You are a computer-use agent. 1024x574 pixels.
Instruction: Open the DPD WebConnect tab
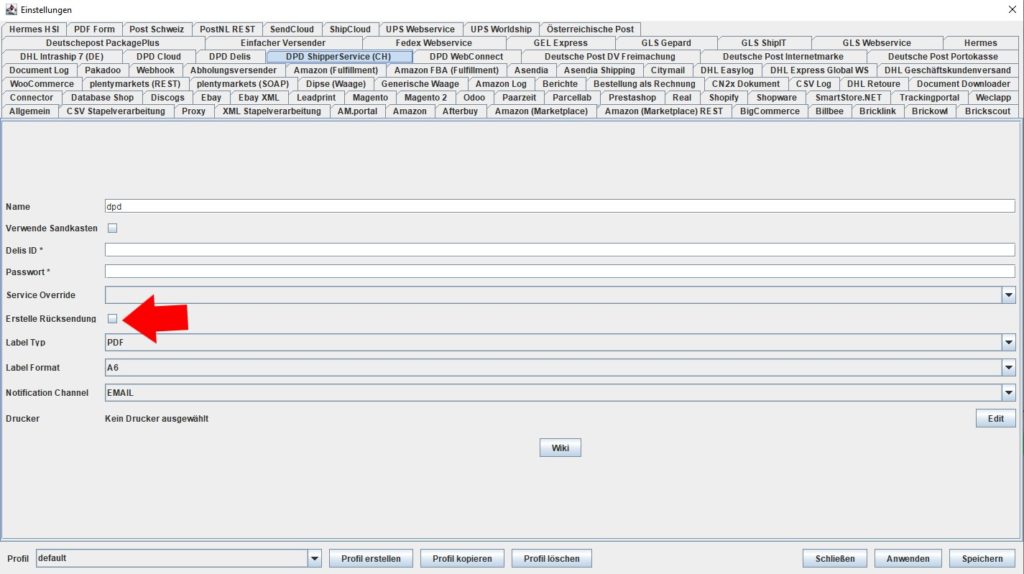tap(466, 57)
